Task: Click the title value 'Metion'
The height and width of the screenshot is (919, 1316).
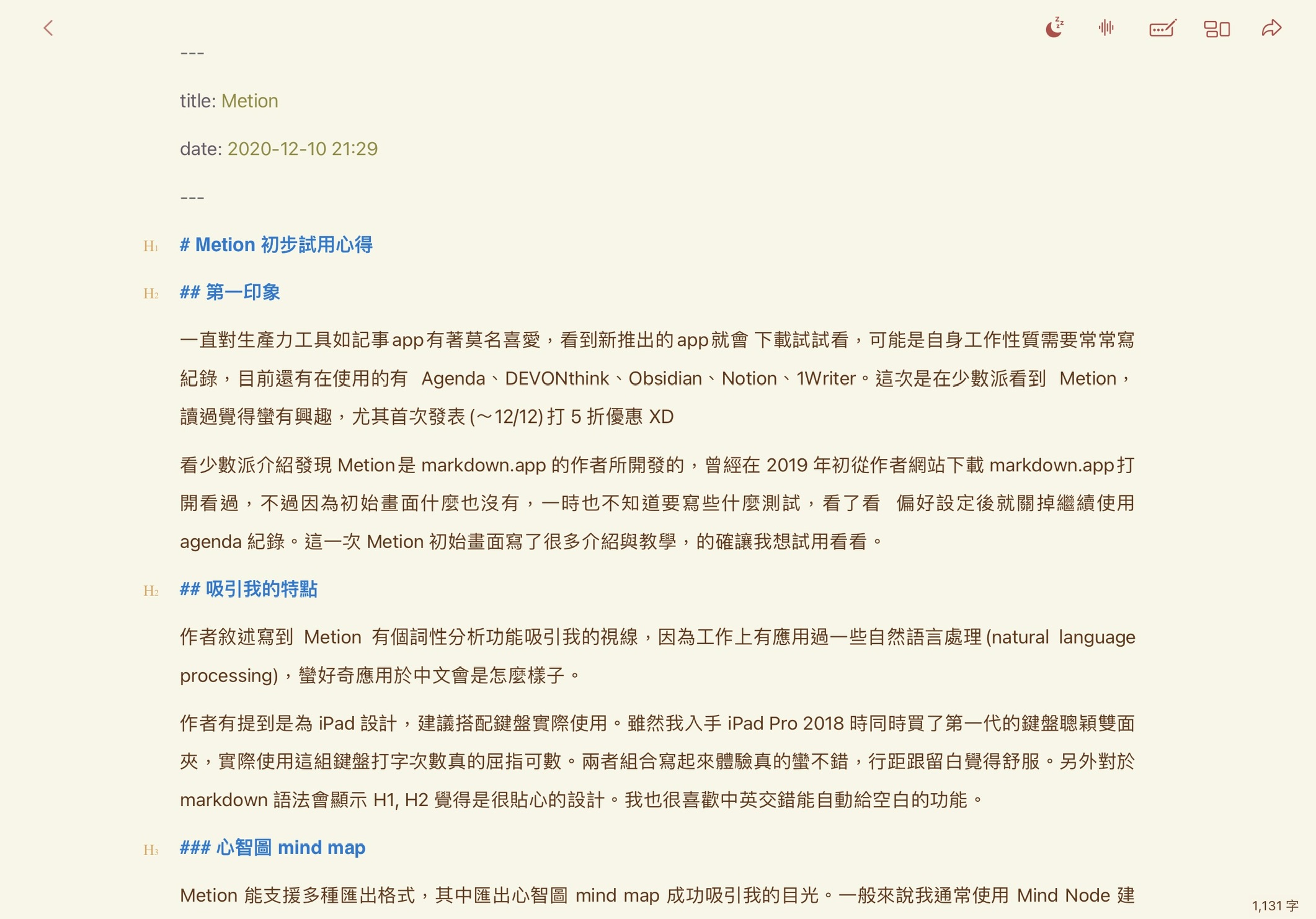Action: pos(249,101)
